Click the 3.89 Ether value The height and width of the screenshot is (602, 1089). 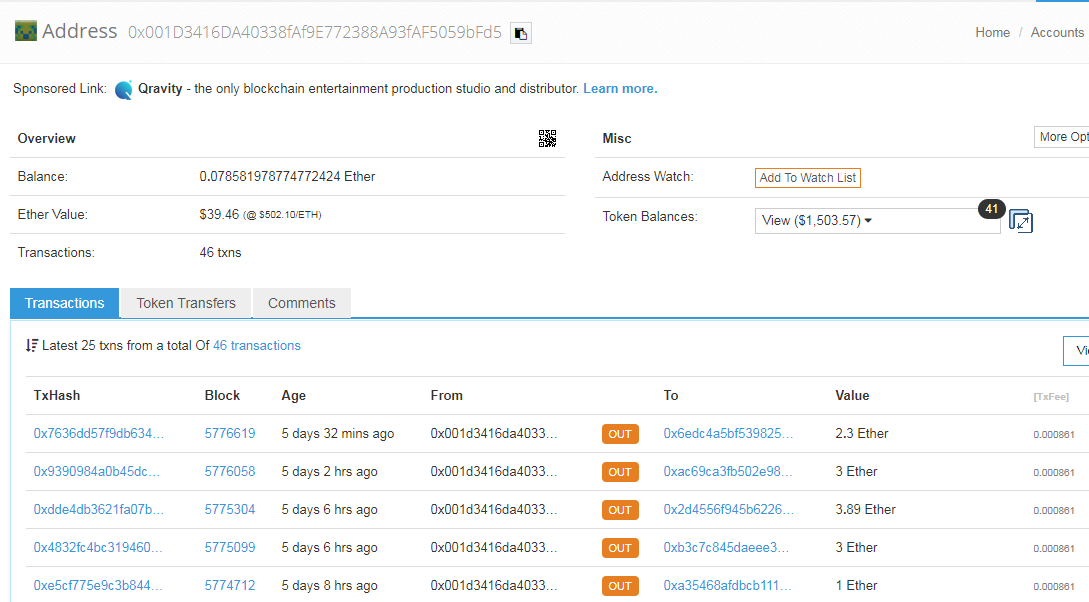pyautogui.click(x=865, y=510)
